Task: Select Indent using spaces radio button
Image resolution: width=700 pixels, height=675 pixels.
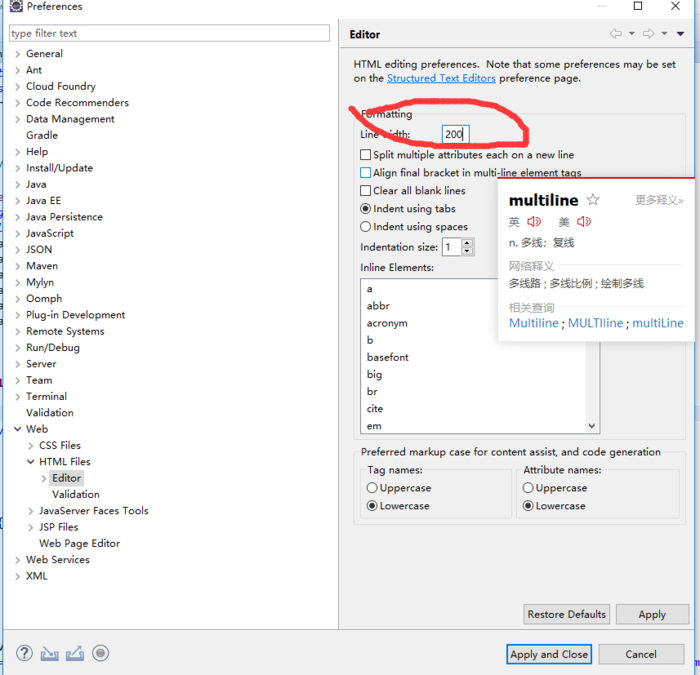Action: (365, 227)
